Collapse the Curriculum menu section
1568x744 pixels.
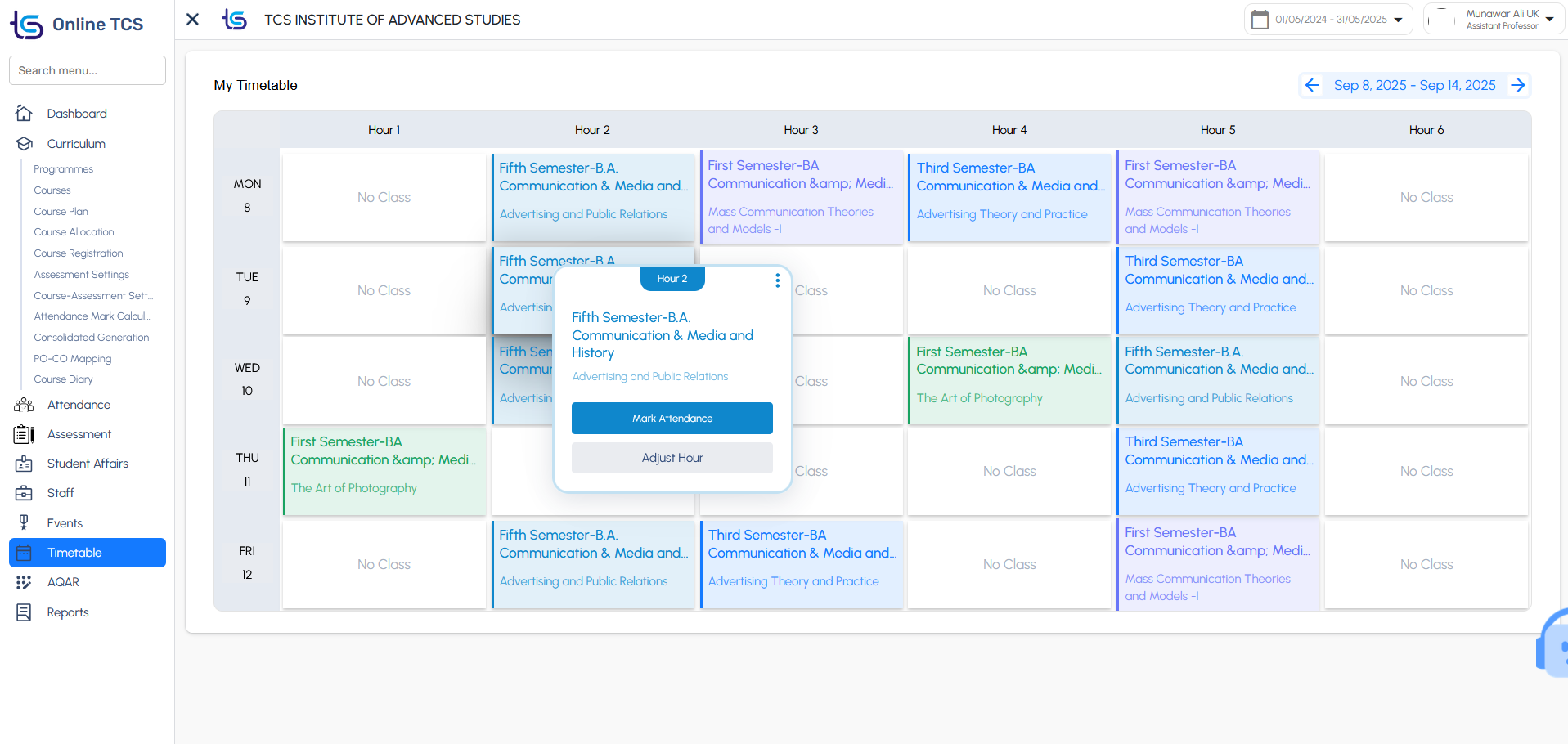pos(76,144)
